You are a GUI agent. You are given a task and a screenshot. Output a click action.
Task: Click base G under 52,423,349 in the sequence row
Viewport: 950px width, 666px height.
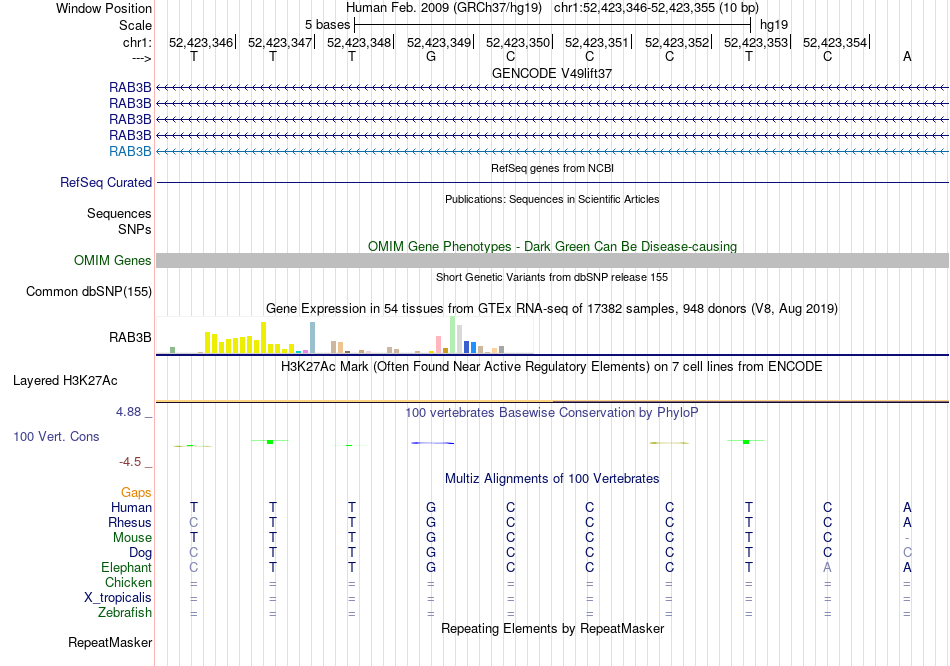(431, 56)
